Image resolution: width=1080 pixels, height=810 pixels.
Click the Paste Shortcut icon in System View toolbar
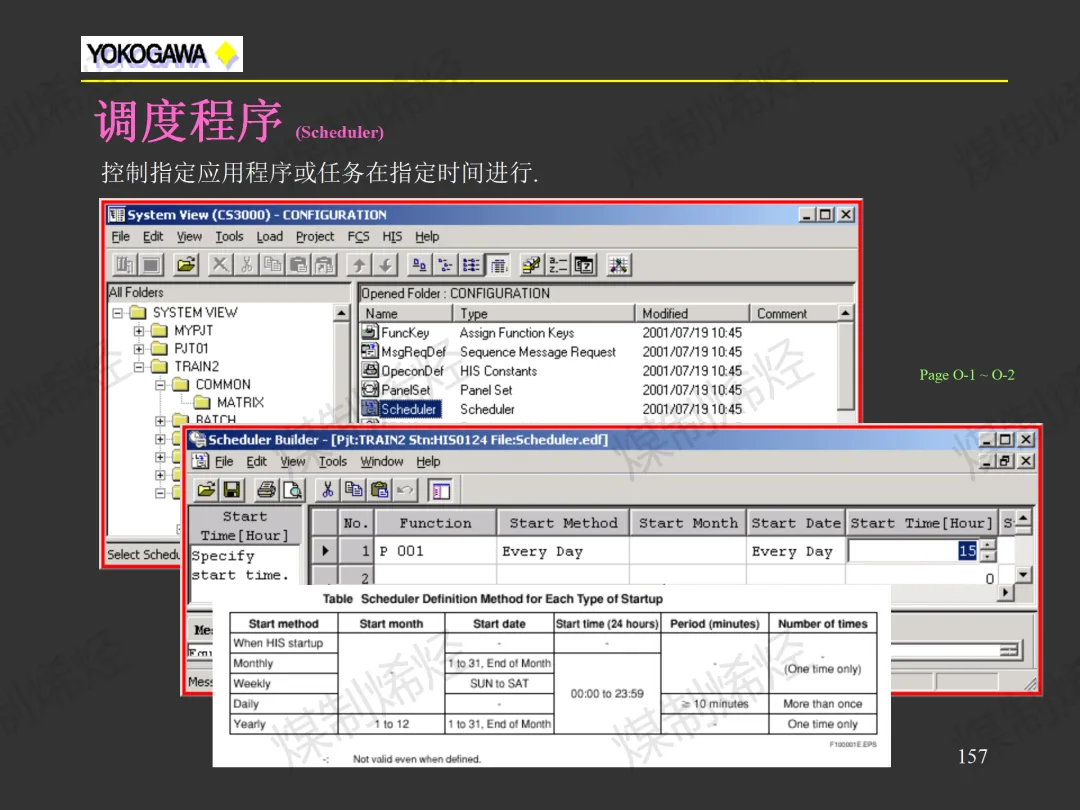click(x=324, y=264)
